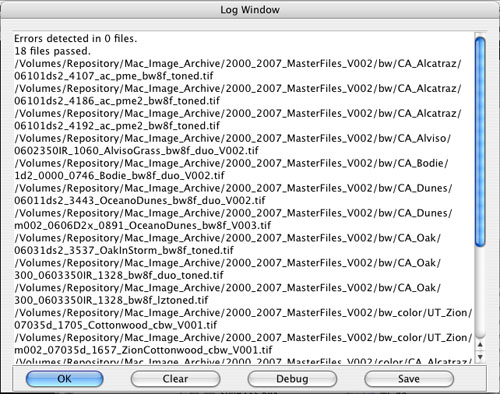Click the OK button

tap(64, 379)
